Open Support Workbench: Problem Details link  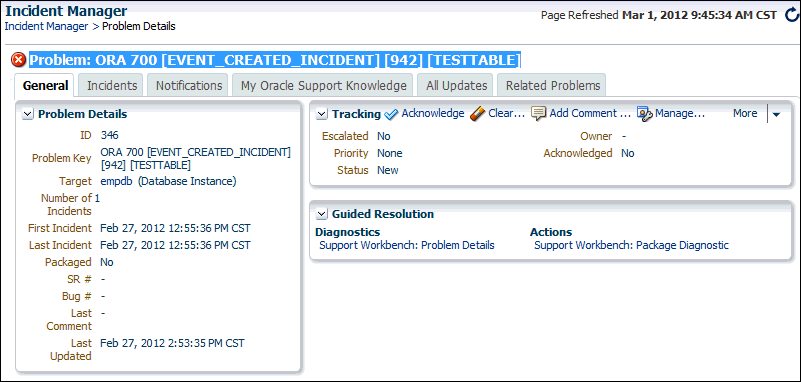407,245
